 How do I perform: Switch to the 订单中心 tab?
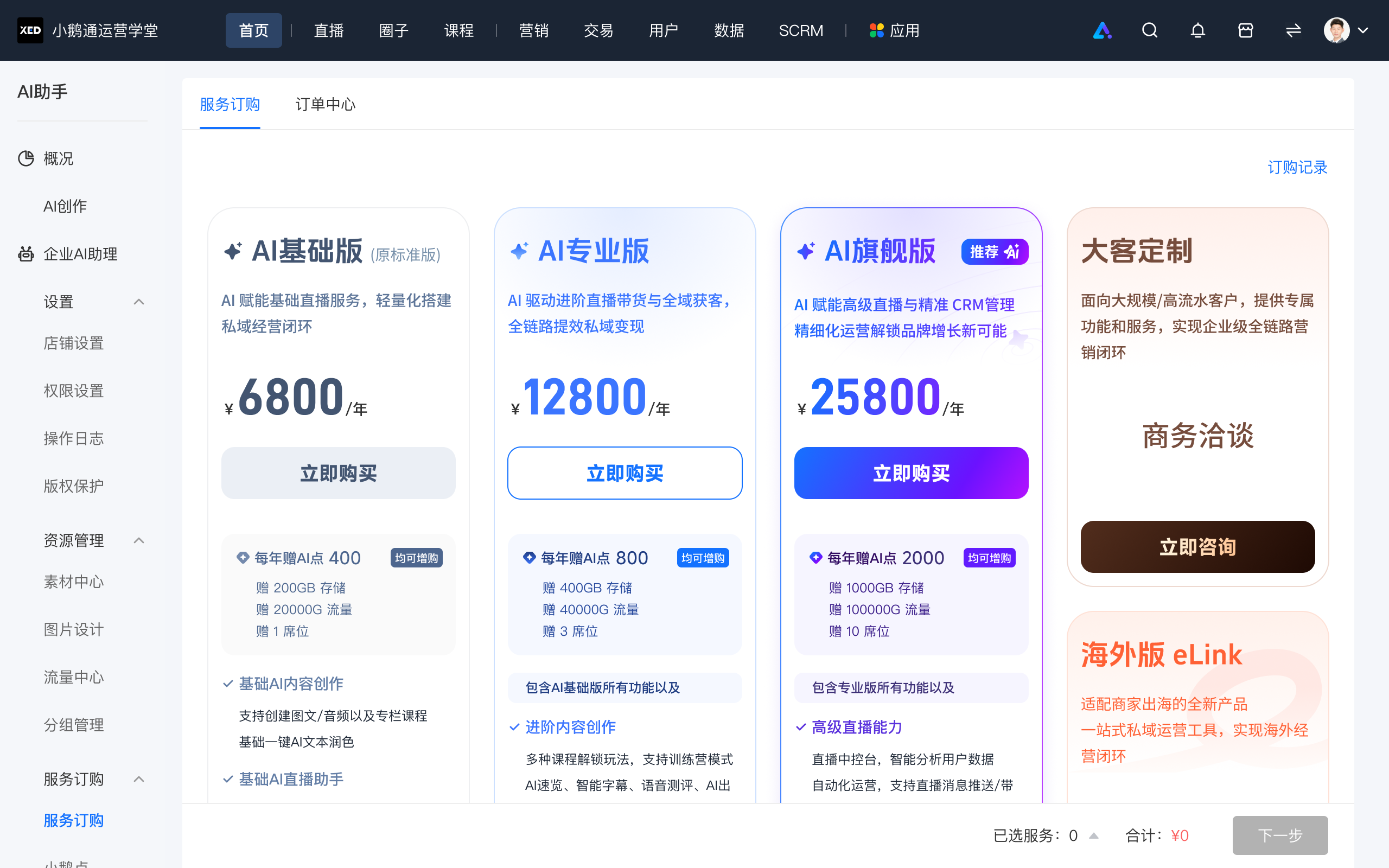point(326,105)
